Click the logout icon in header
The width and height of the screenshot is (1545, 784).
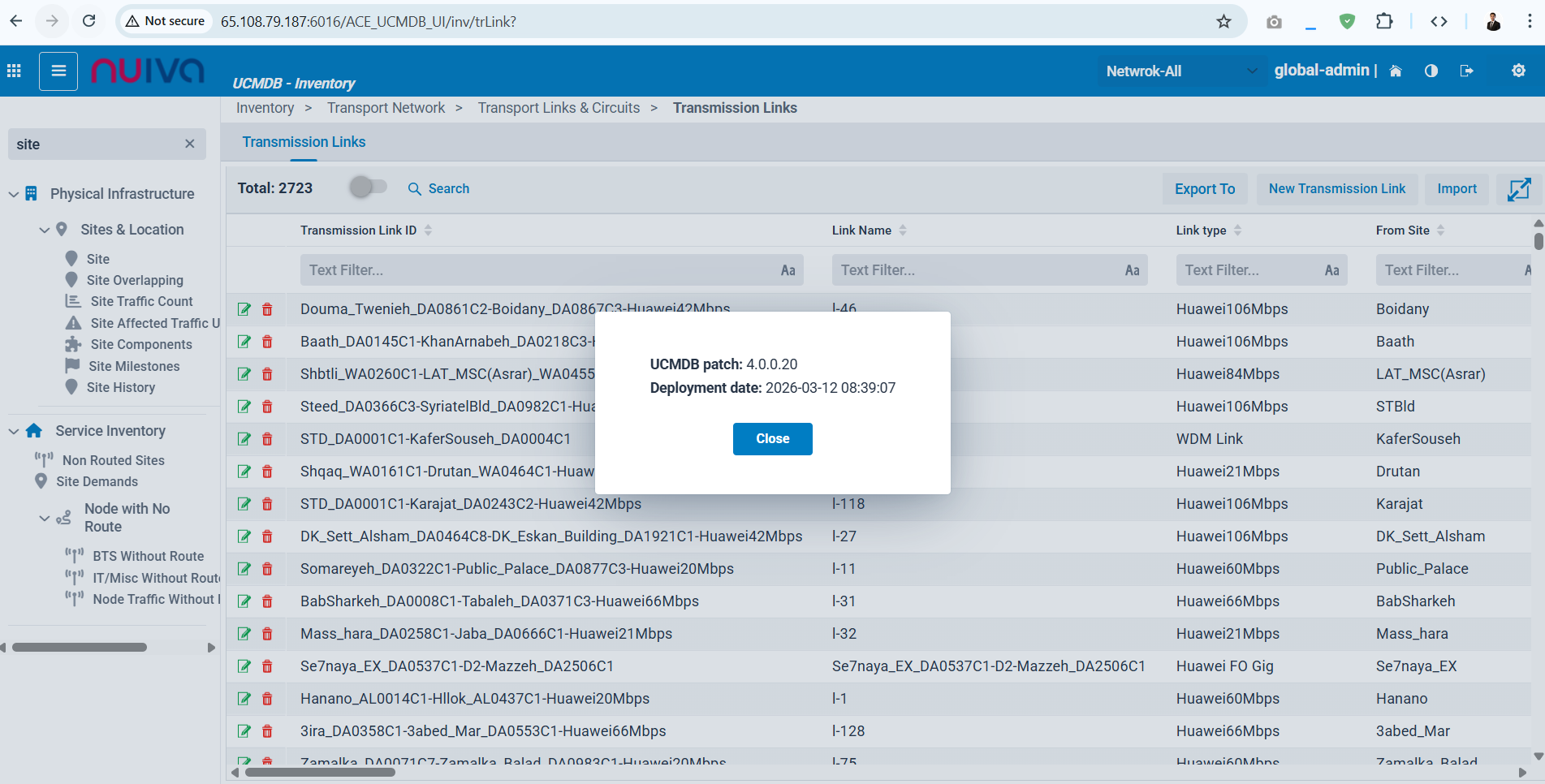1466,71
